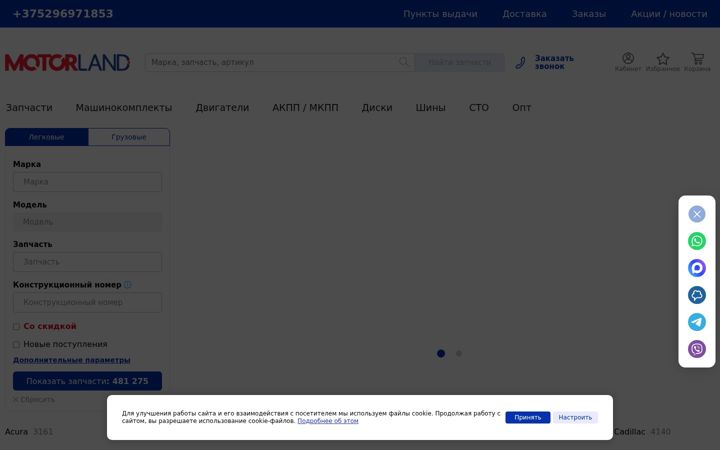Image resolution: width=720 pixels, height=450 pixels.
Task: Accept cookies with Принять button
Action: (528, 417)
